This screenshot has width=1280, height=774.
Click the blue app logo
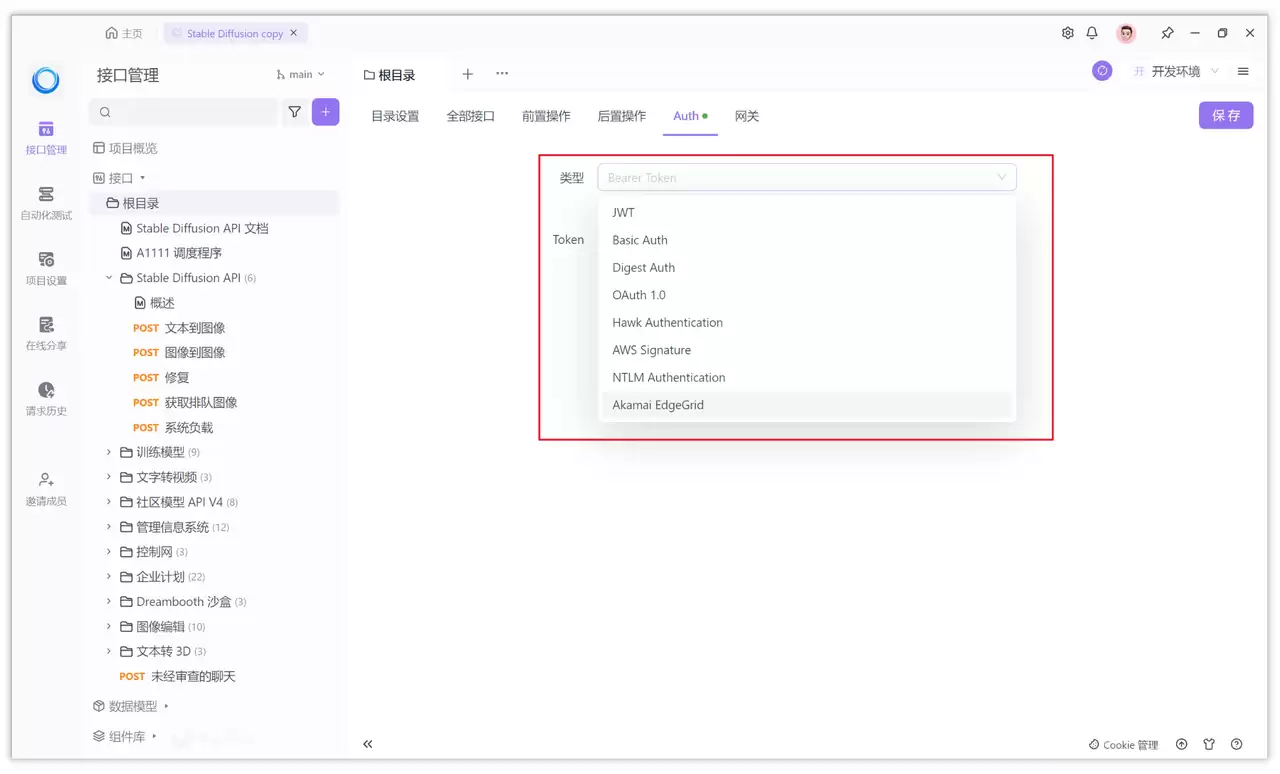click(46, 80)
